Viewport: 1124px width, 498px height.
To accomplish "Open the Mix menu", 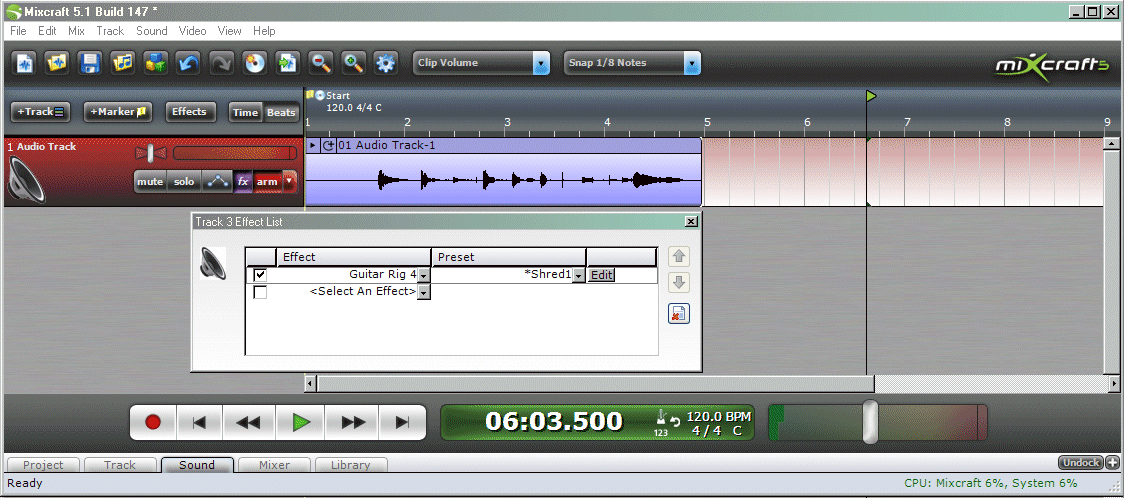I will coord(77,31).
